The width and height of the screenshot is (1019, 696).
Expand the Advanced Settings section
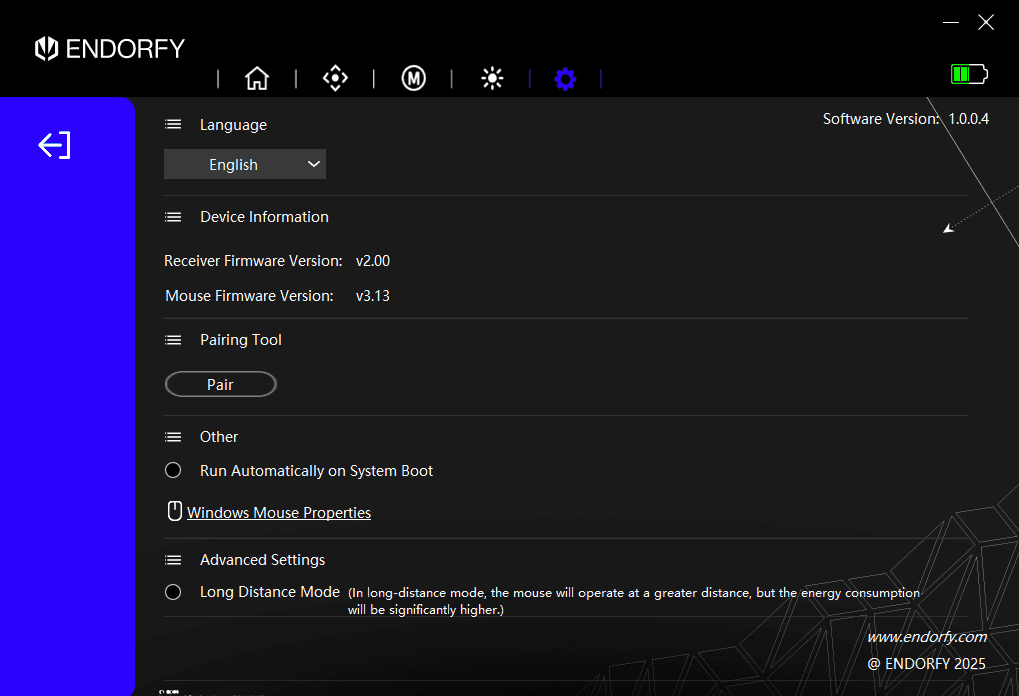click(x=172, y=559)
